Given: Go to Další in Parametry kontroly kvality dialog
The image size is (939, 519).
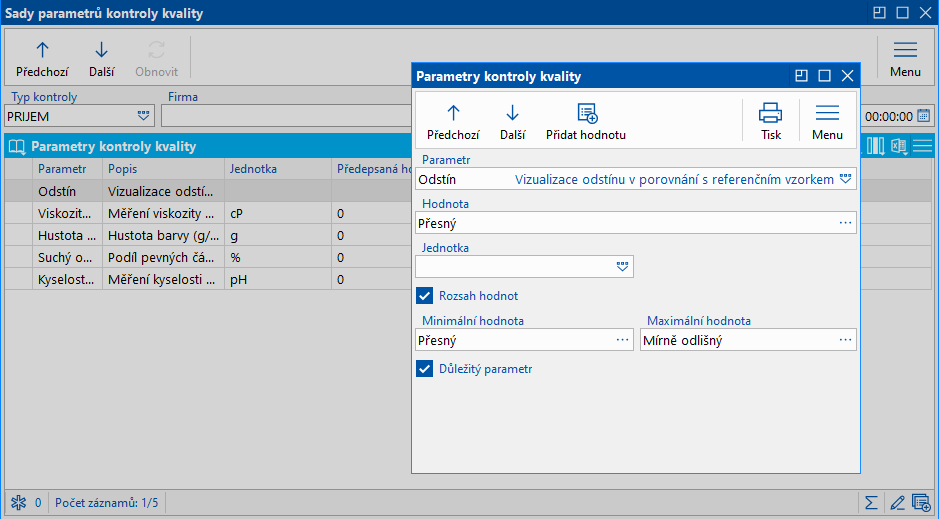Looking at the screenshot, I should (x=513, y=122).
